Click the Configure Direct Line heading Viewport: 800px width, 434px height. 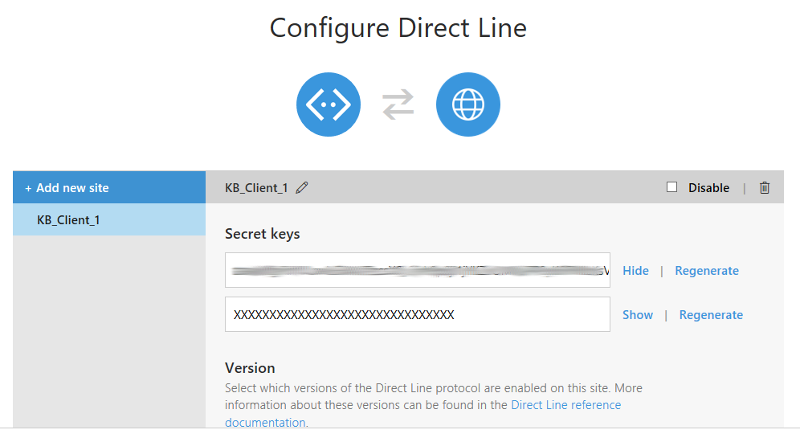click(x=398, y=28)
